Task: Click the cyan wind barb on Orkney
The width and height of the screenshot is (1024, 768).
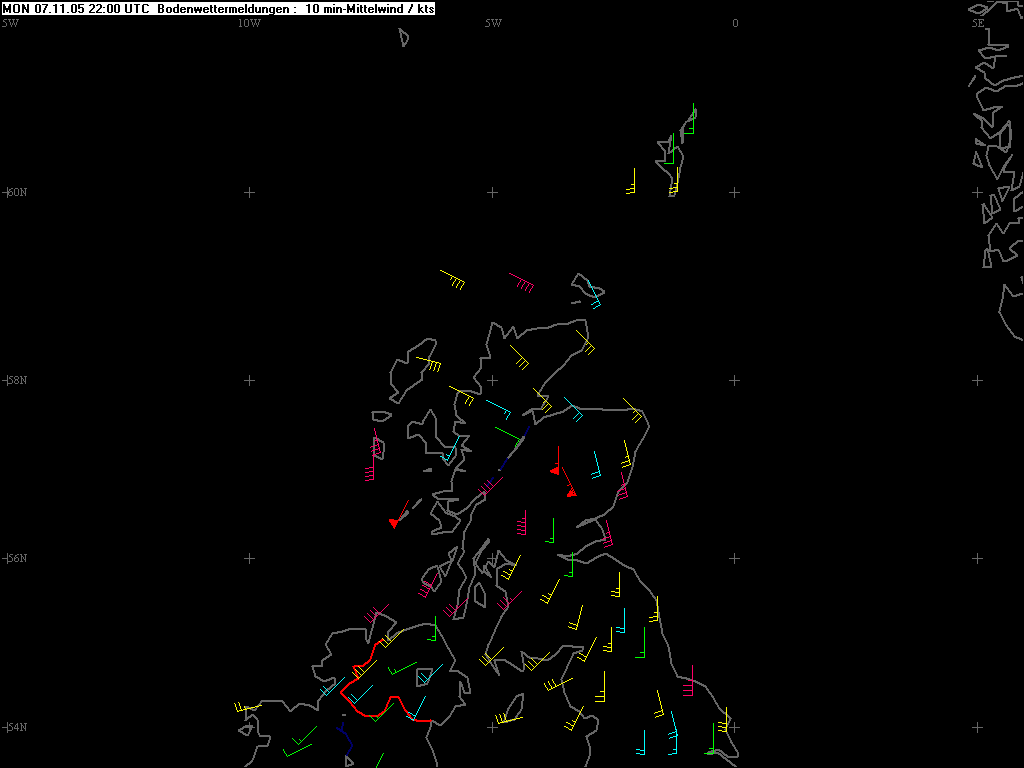Action: 595,297
